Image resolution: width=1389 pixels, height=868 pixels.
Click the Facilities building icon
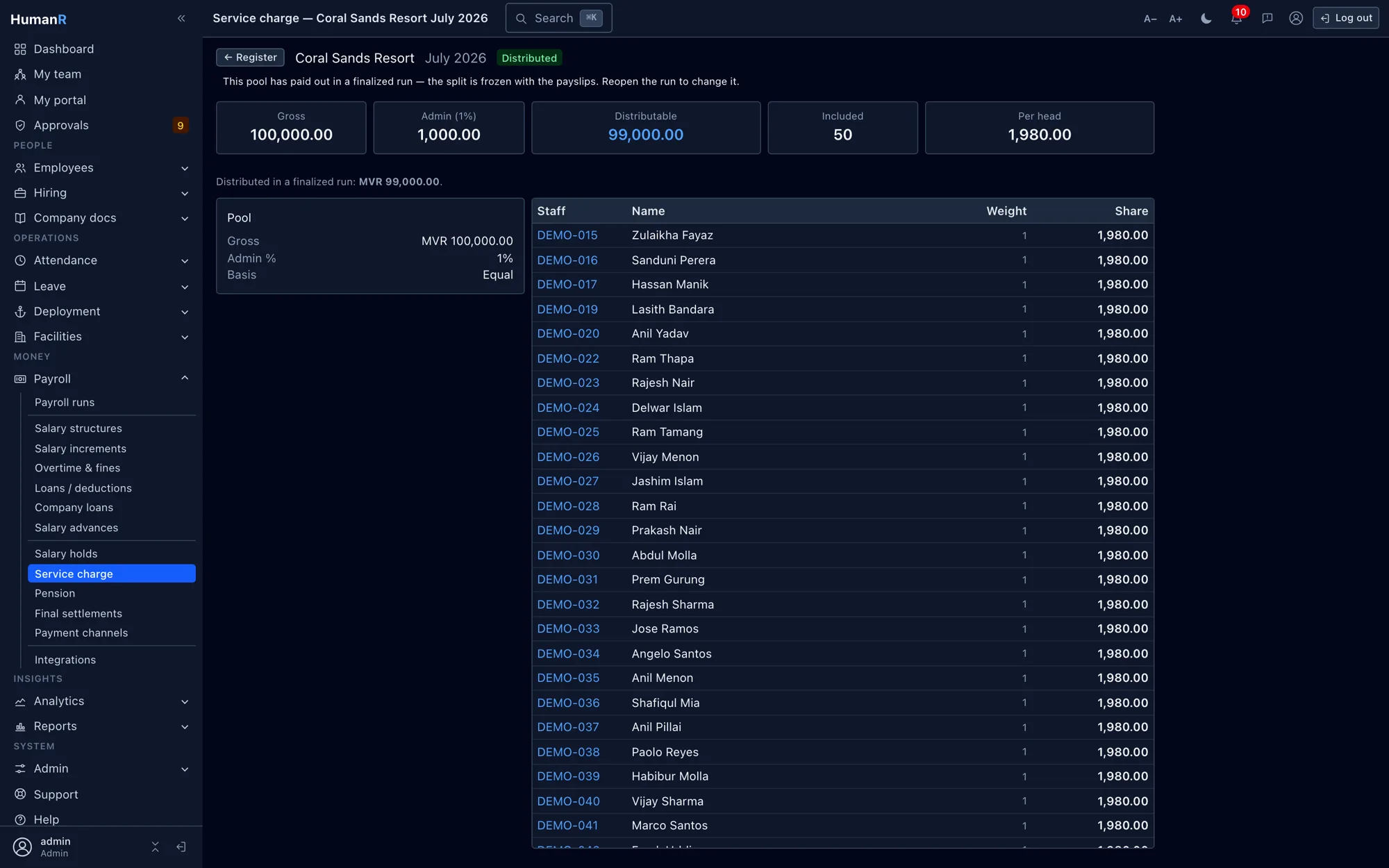point(20,337)
